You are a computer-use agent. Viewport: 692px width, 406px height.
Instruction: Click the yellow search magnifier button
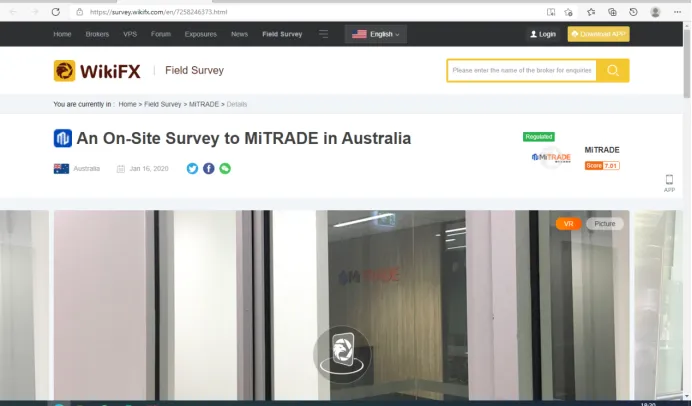[613, 70]
